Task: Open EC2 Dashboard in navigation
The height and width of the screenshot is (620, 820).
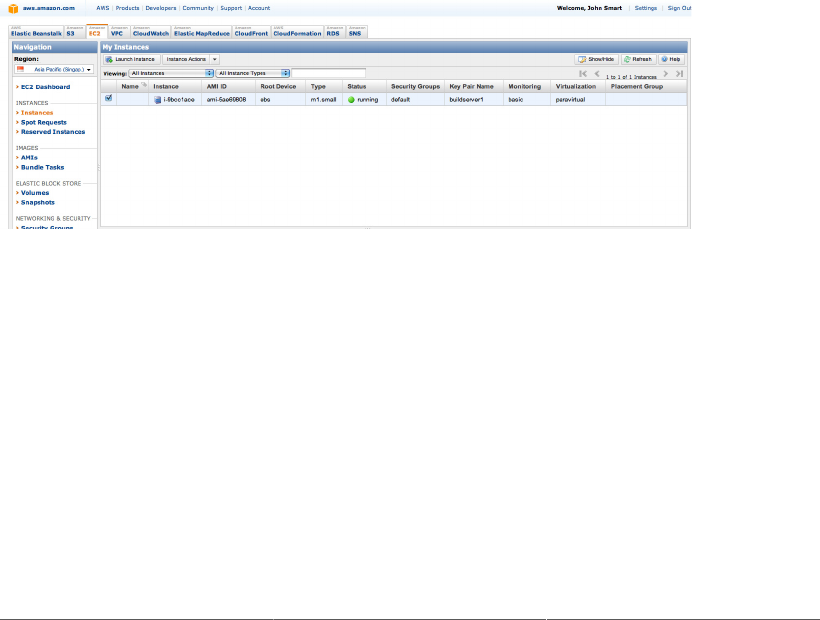Action: [x=45, y=87]
